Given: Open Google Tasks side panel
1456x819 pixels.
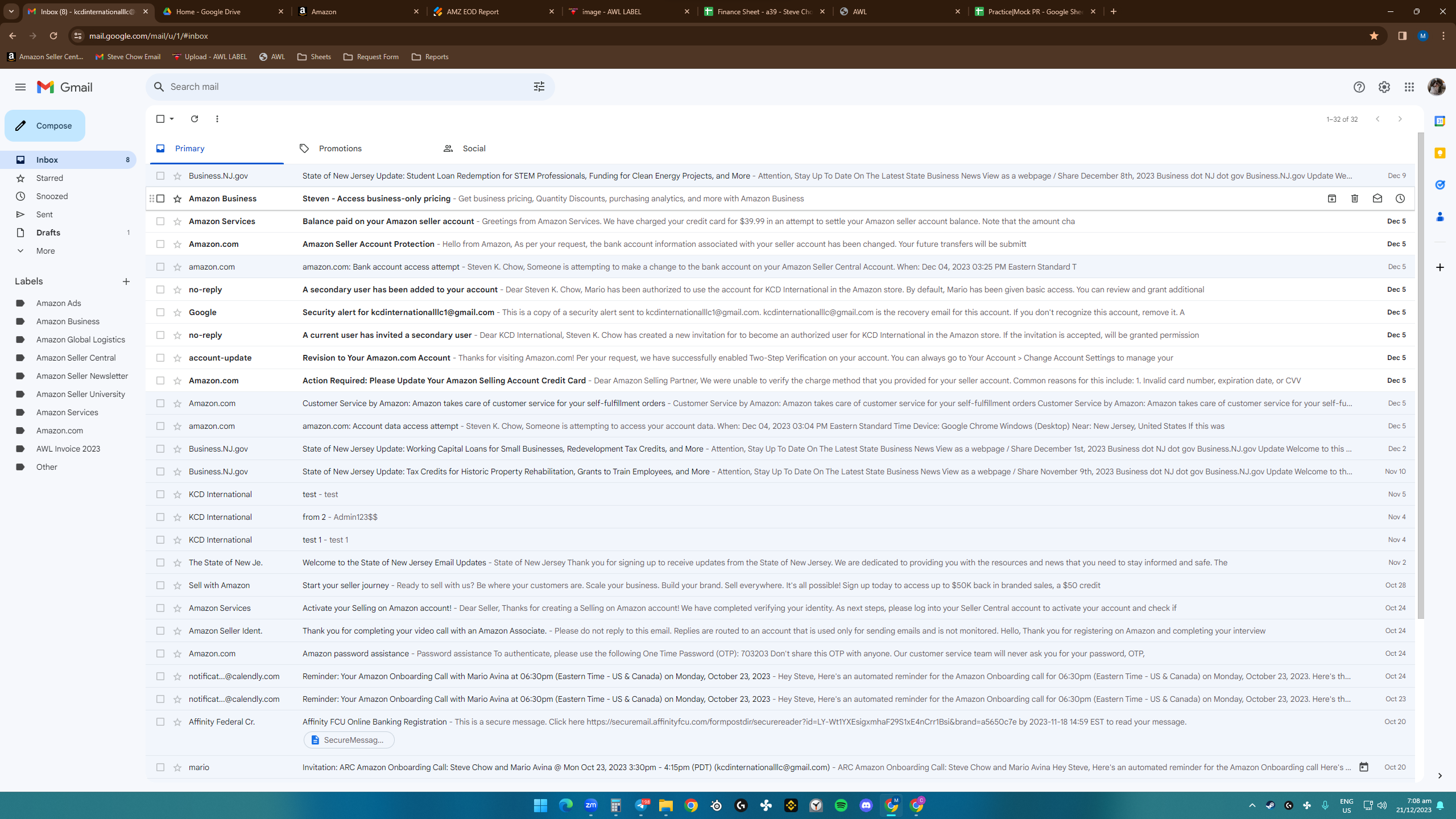Looking at the screenshot, I should click(1440, 185).
